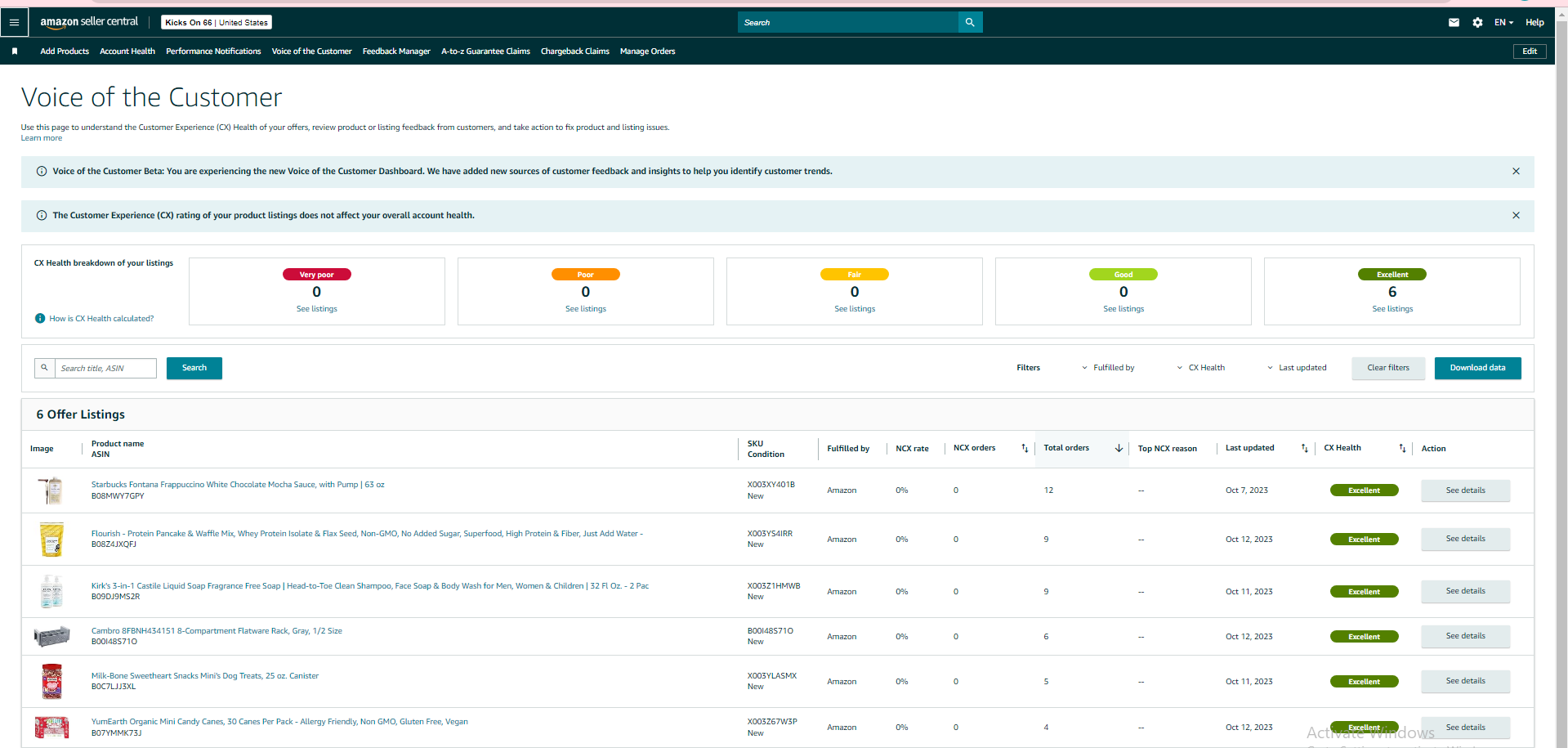Open the CX Health filter dropdown

pos(1201,368)
